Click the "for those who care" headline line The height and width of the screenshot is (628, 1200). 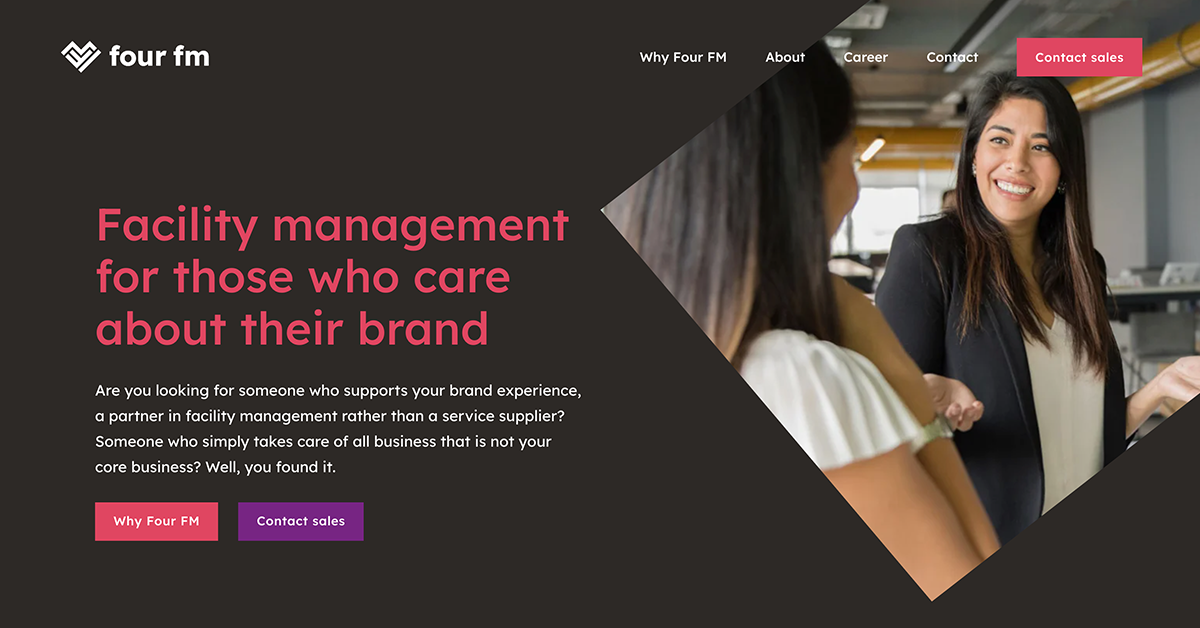tap(303, 277)
